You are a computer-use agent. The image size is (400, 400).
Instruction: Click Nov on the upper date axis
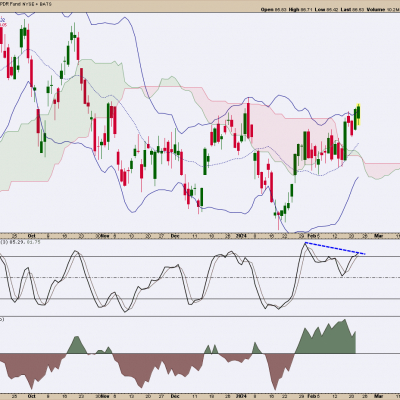point(105,236)
